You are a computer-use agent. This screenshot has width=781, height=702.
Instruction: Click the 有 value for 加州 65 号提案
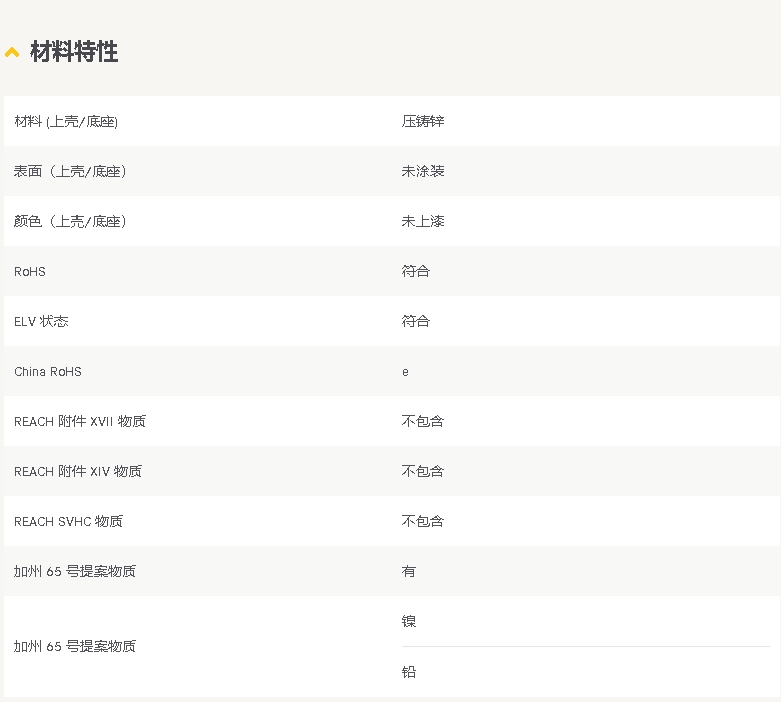(409, 571)
